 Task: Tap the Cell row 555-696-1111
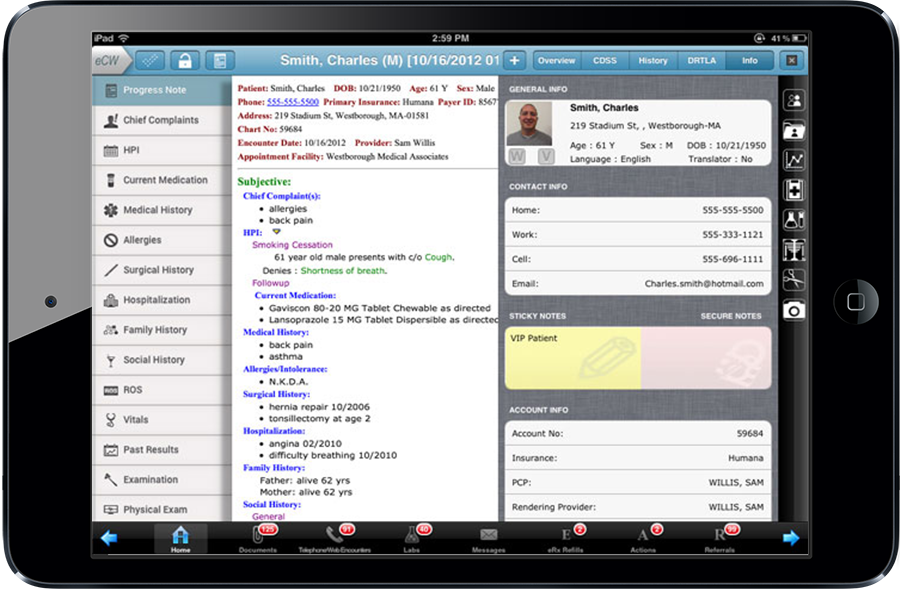(x=638, y=259)
